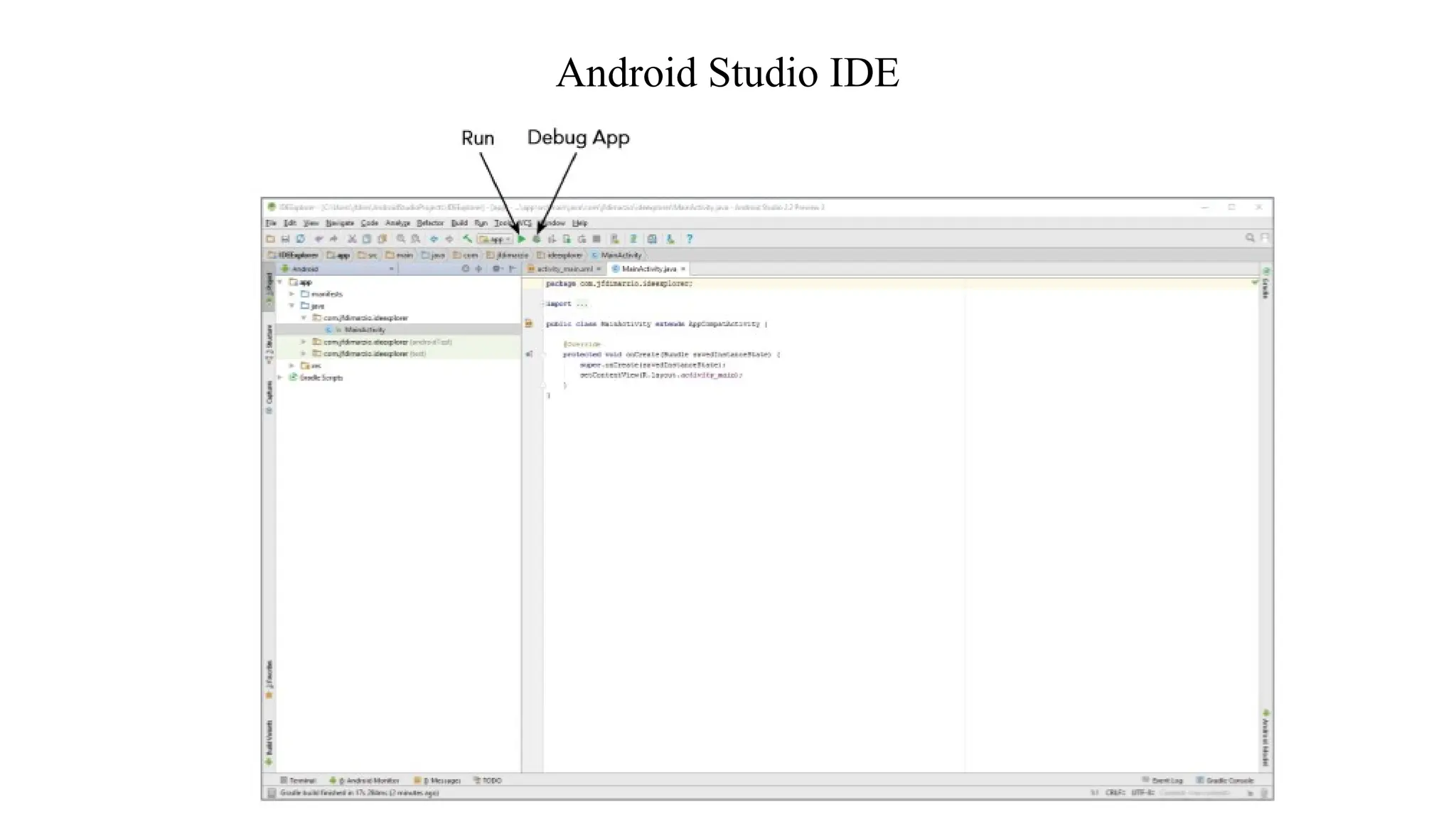Click the Replace toolbar icon
This screenshot has width=1456, height=819.
click(416, 240)
